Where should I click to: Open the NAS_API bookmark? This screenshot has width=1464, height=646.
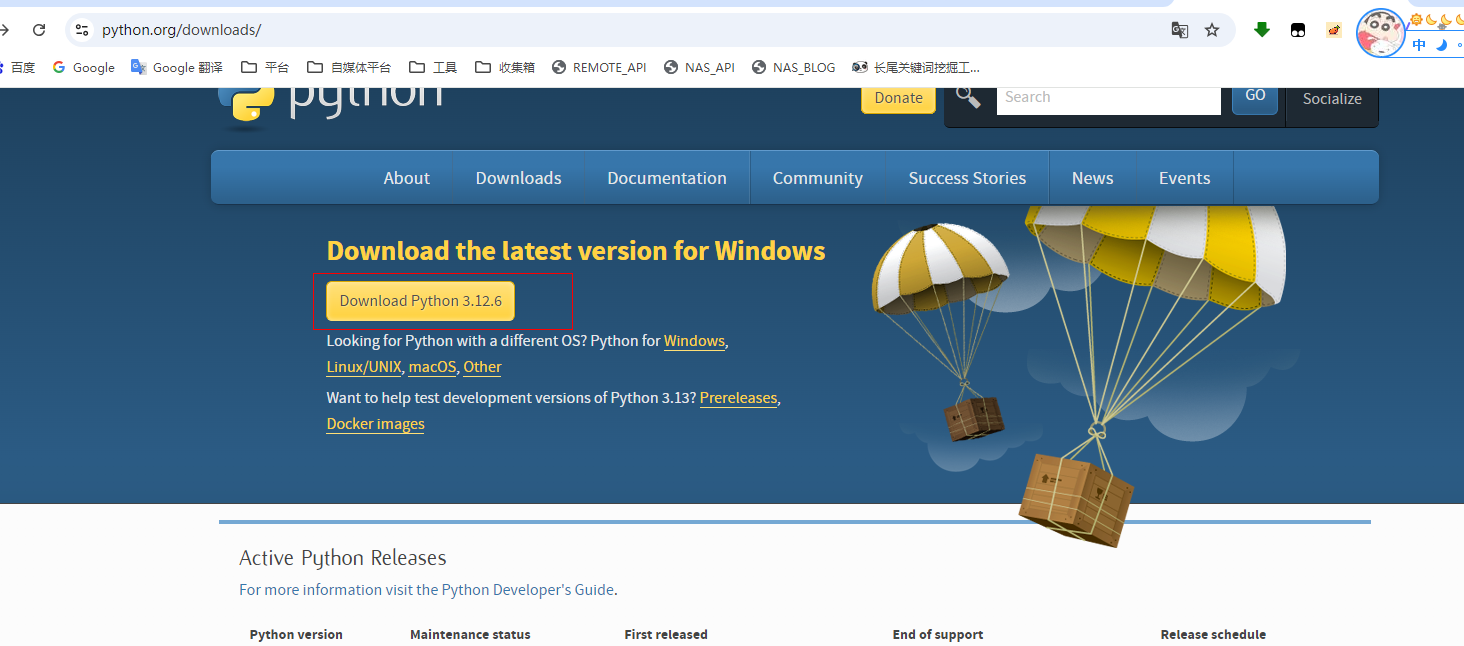point(699,67)
